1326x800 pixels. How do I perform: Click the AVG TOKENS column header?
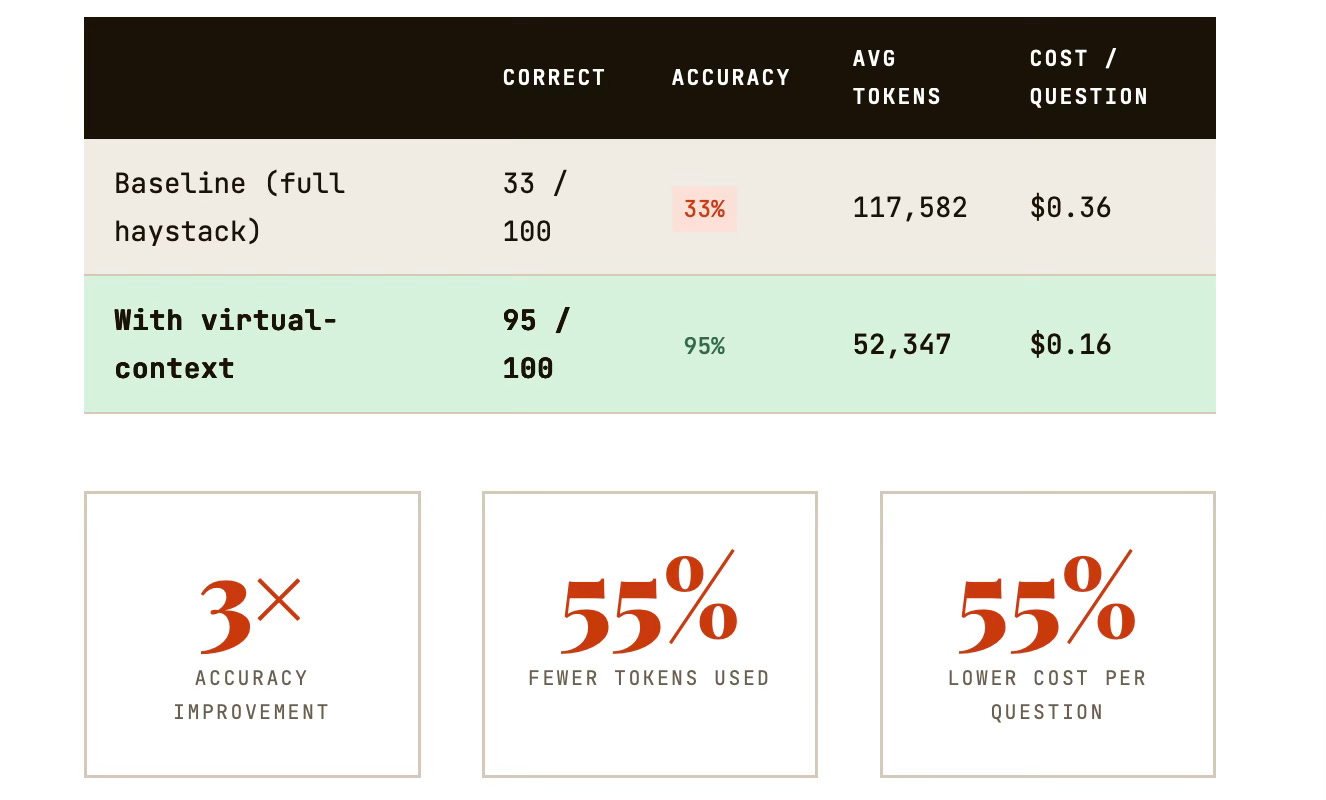tap(897, 77)
